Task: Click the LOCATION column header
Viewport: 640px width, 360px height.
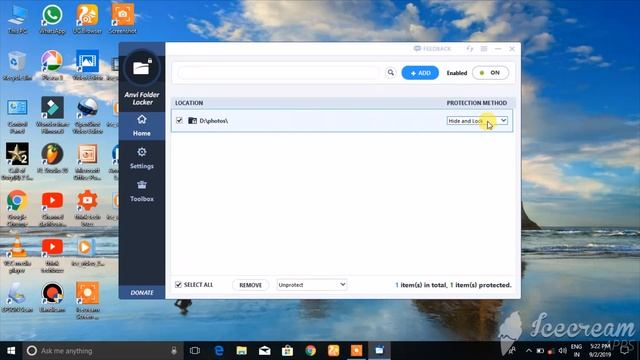Action: [x=189, y=103]
